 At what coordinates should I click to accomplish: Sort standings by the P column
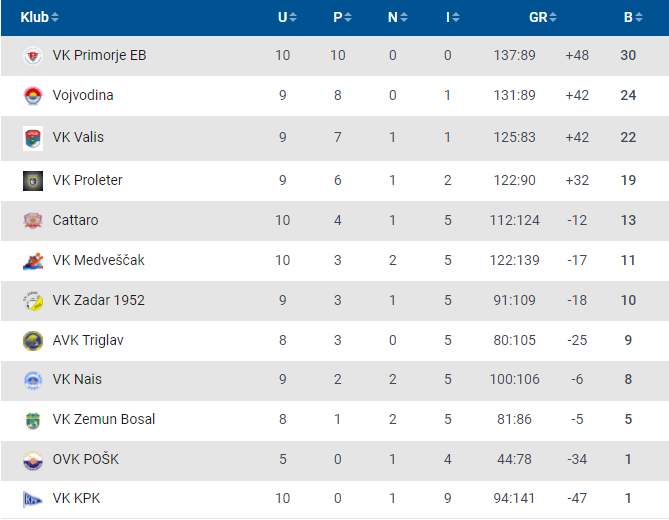pyautogui.click(x=342, y=17)
